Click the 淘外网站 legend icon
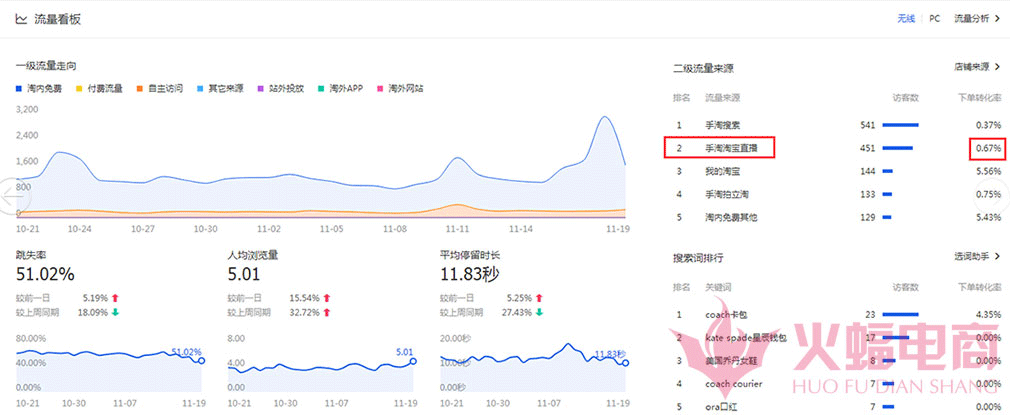 [x=380, y=88]
